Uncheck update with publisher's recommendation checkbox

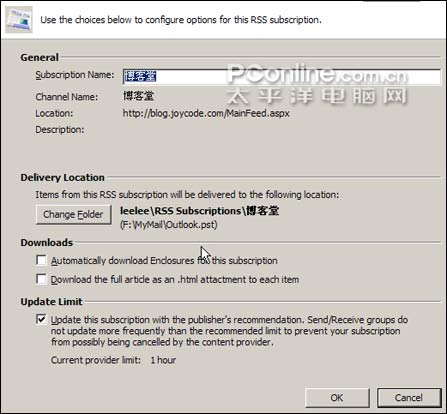click(x=41, y=319)
